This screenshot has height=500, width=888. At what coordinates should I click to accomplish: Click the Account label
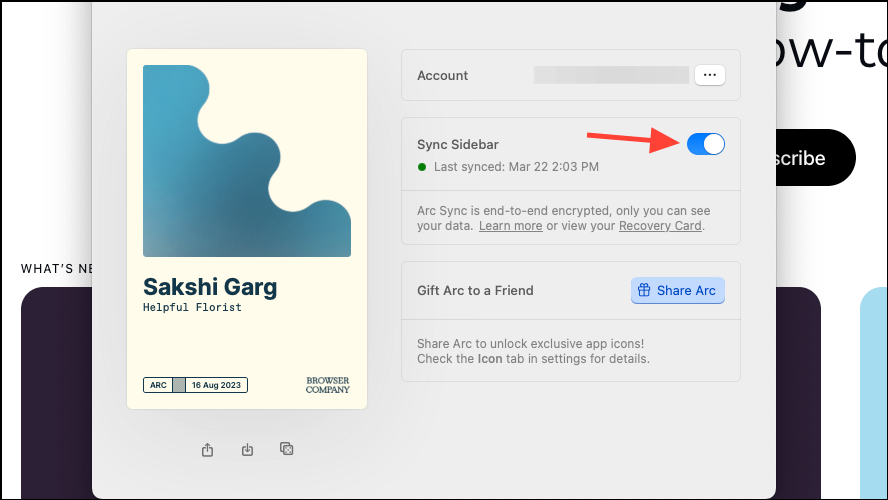442,75
